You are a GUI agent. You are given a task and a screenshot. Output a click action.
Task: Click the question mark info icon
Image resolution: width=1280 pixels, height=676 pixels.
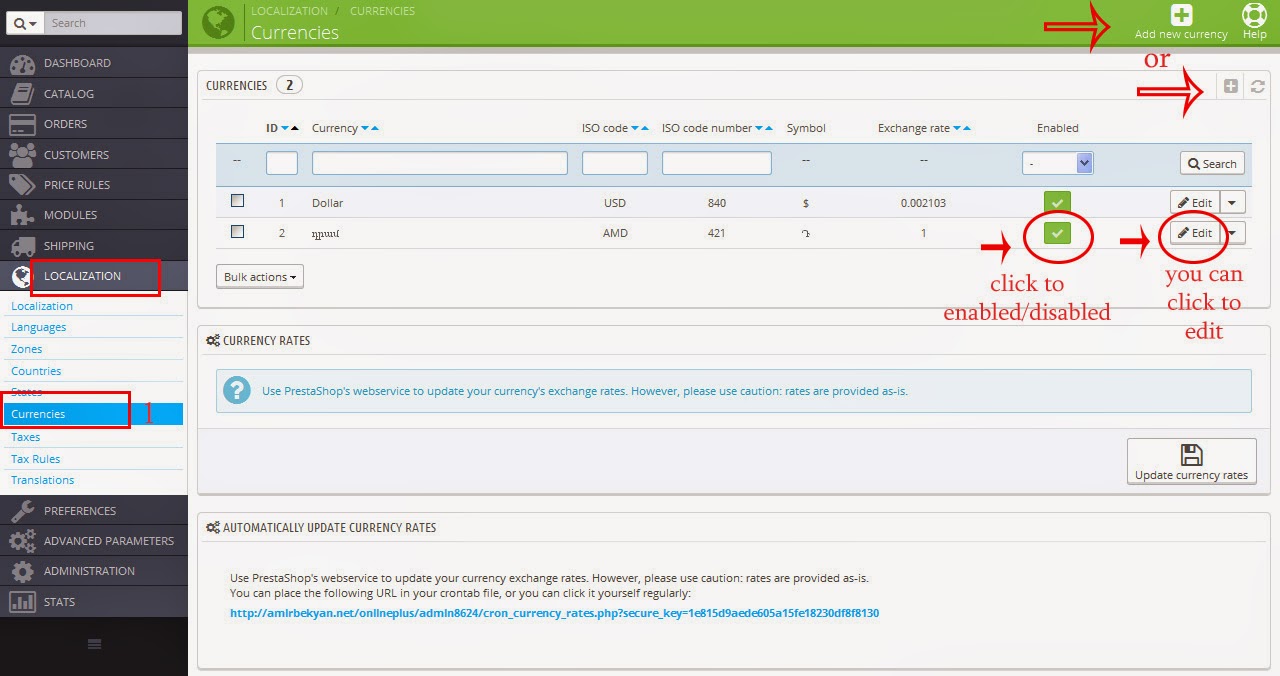[x=237, y=390]
